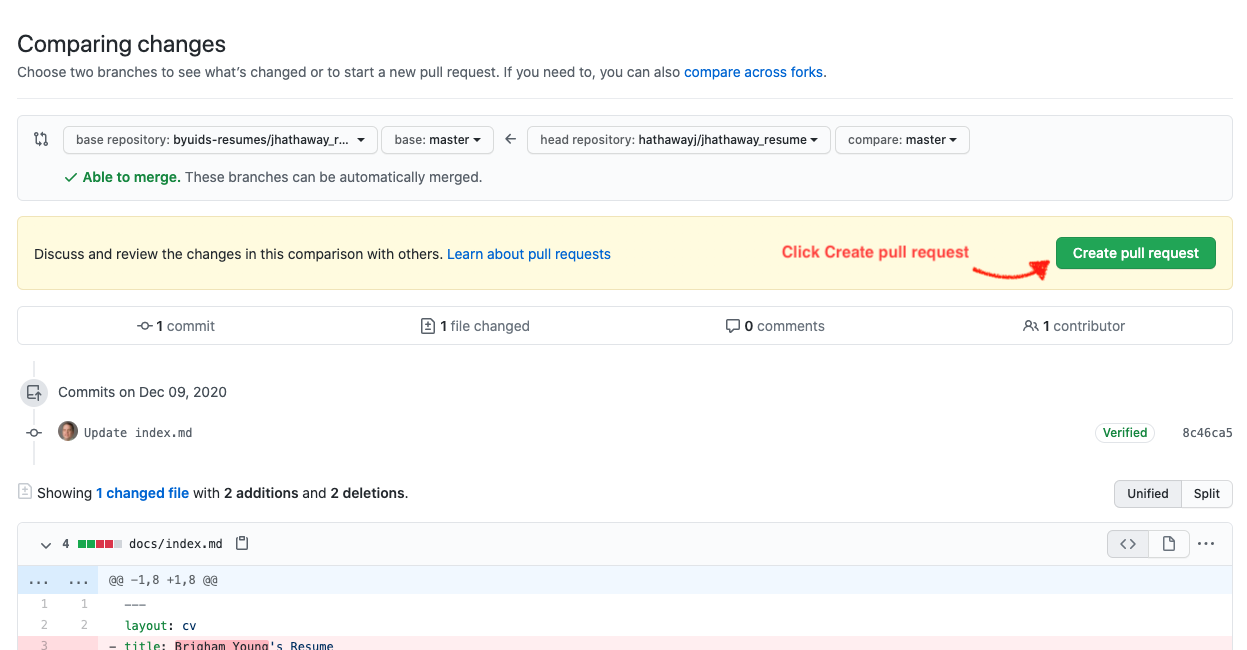Click the commit author avatar
Viewport: 1247px width, 650px height.
[x=68, y=432]
